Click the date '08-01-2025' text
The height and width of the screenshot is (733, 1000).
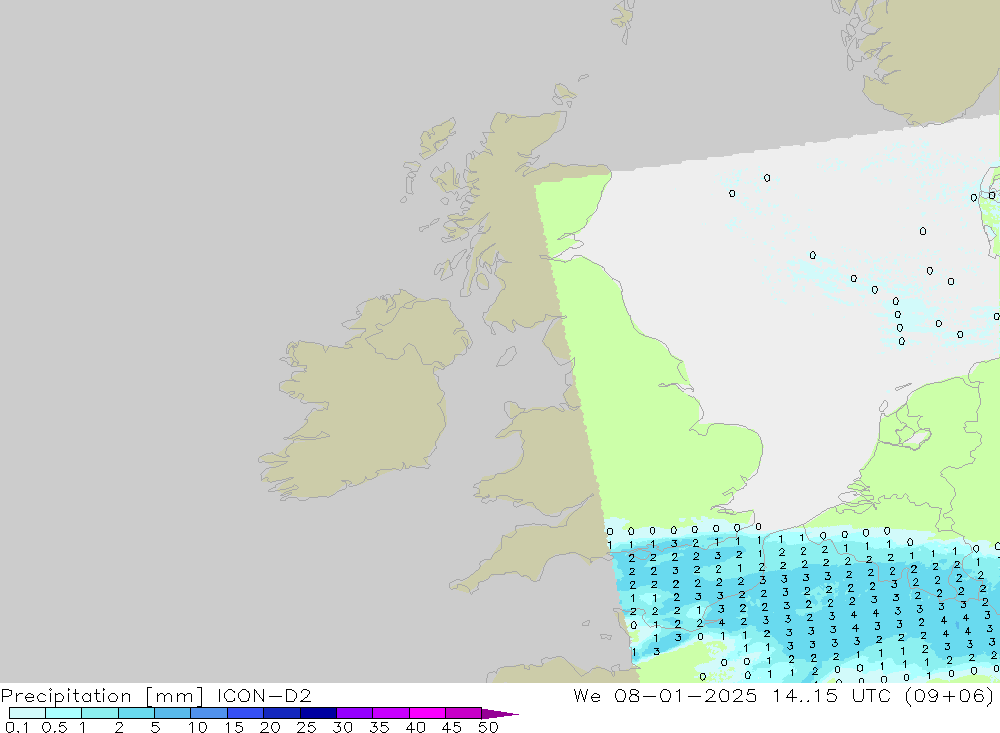pyautogui.click(x=686, y=695)
